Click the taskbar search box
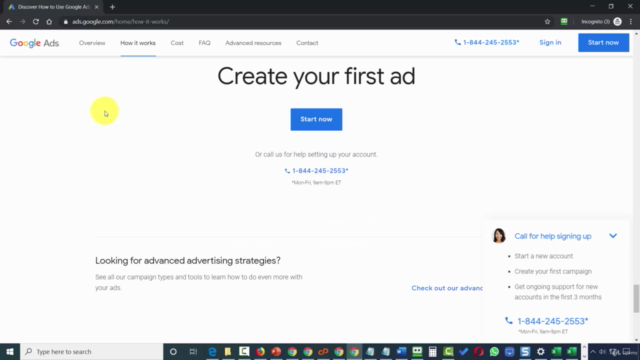 [x=91, y=351]
